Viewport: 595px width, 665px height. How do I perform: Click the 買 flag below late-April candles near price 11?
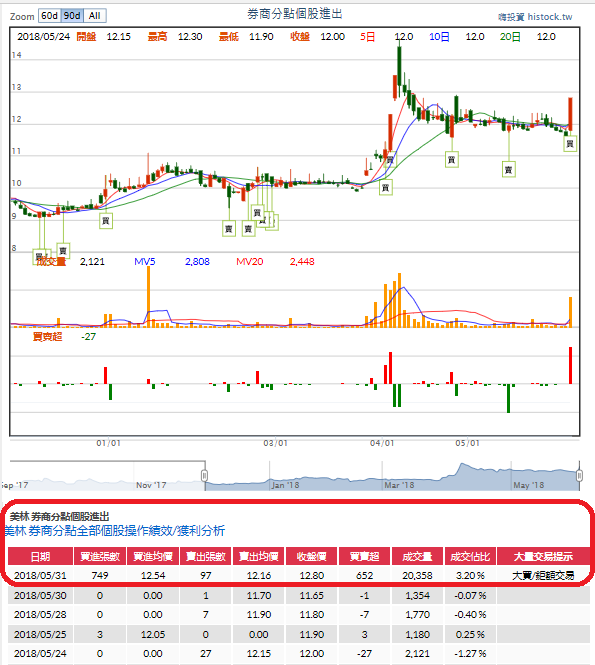(x=452, y=159)
